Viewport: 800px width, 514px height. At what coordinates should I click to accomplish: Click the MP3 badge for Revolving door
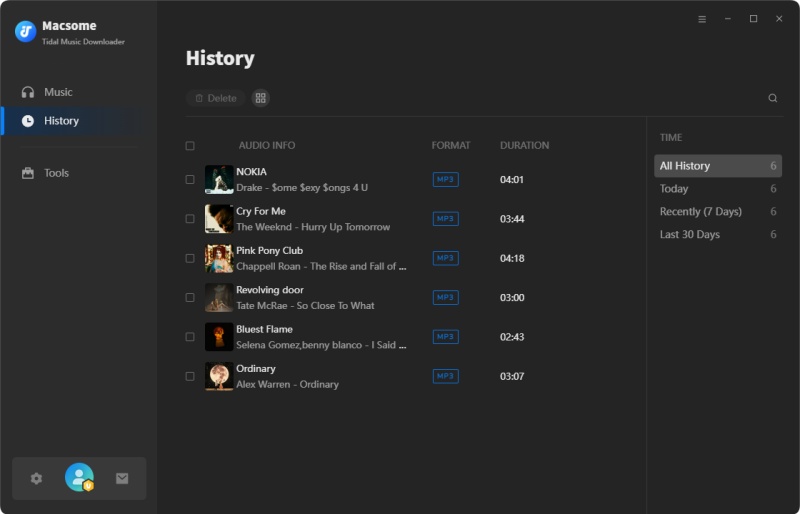445,298
